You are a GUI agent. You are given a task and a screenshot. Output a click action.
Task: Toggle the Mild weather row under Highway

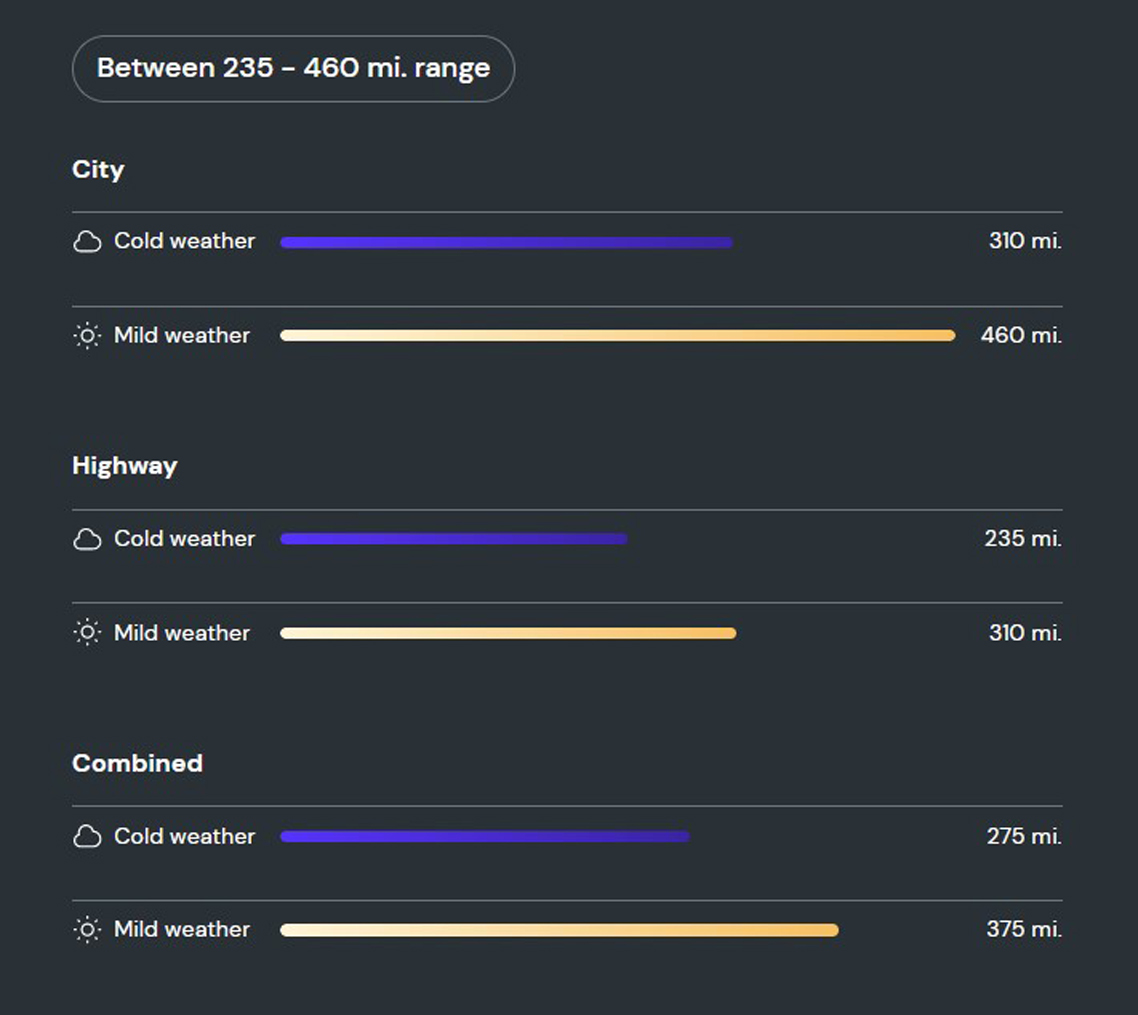click(x=183, y=633)
